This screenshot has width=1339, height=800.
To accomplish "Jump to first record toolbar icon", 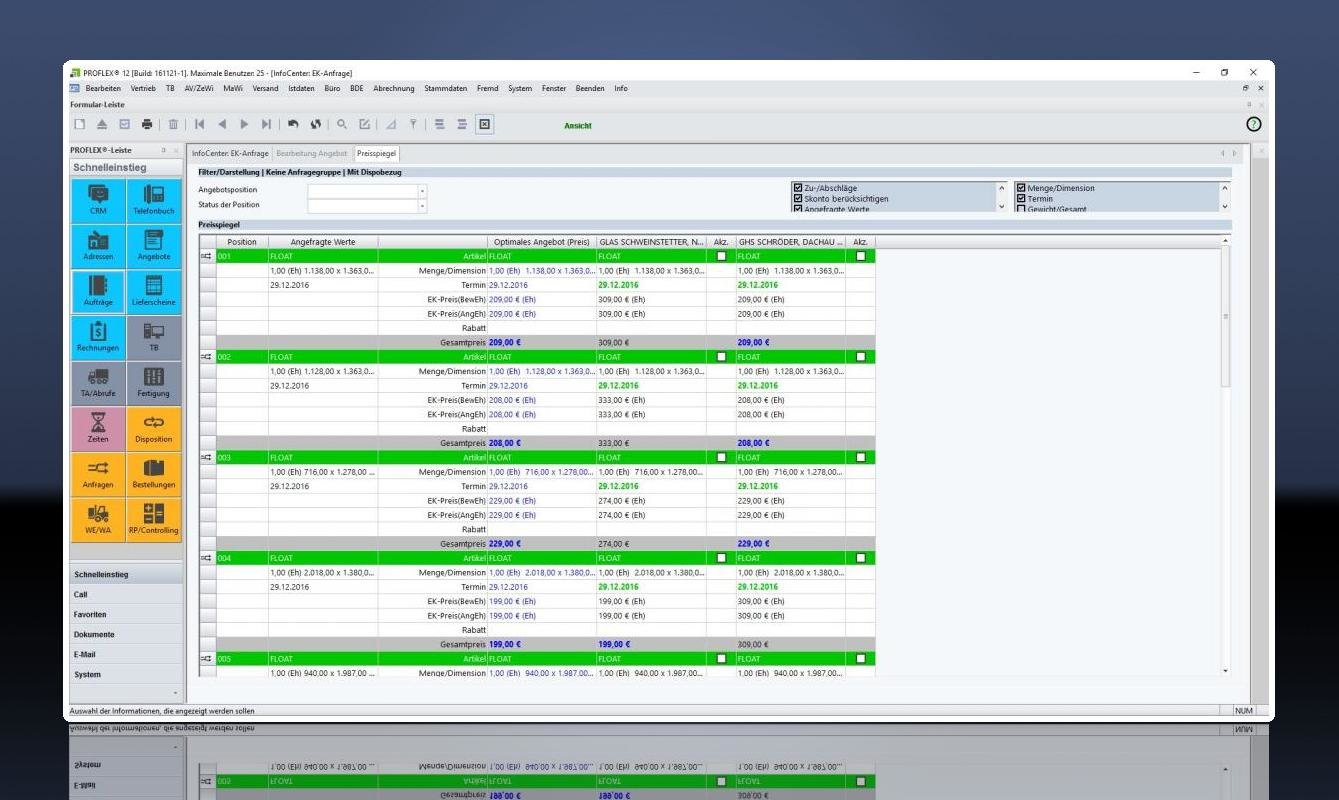I will coord(200,124).
